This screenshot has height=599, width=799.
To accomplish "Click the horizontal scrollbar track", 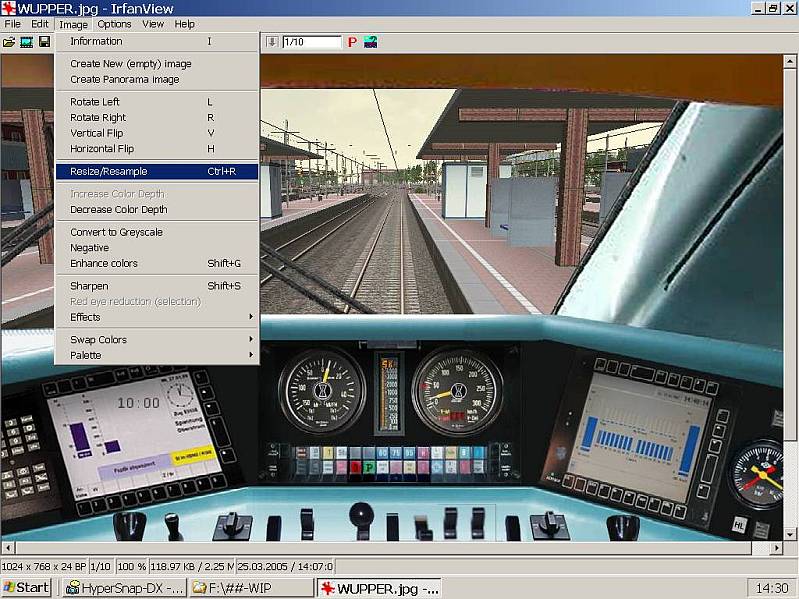I will [760, 548].
